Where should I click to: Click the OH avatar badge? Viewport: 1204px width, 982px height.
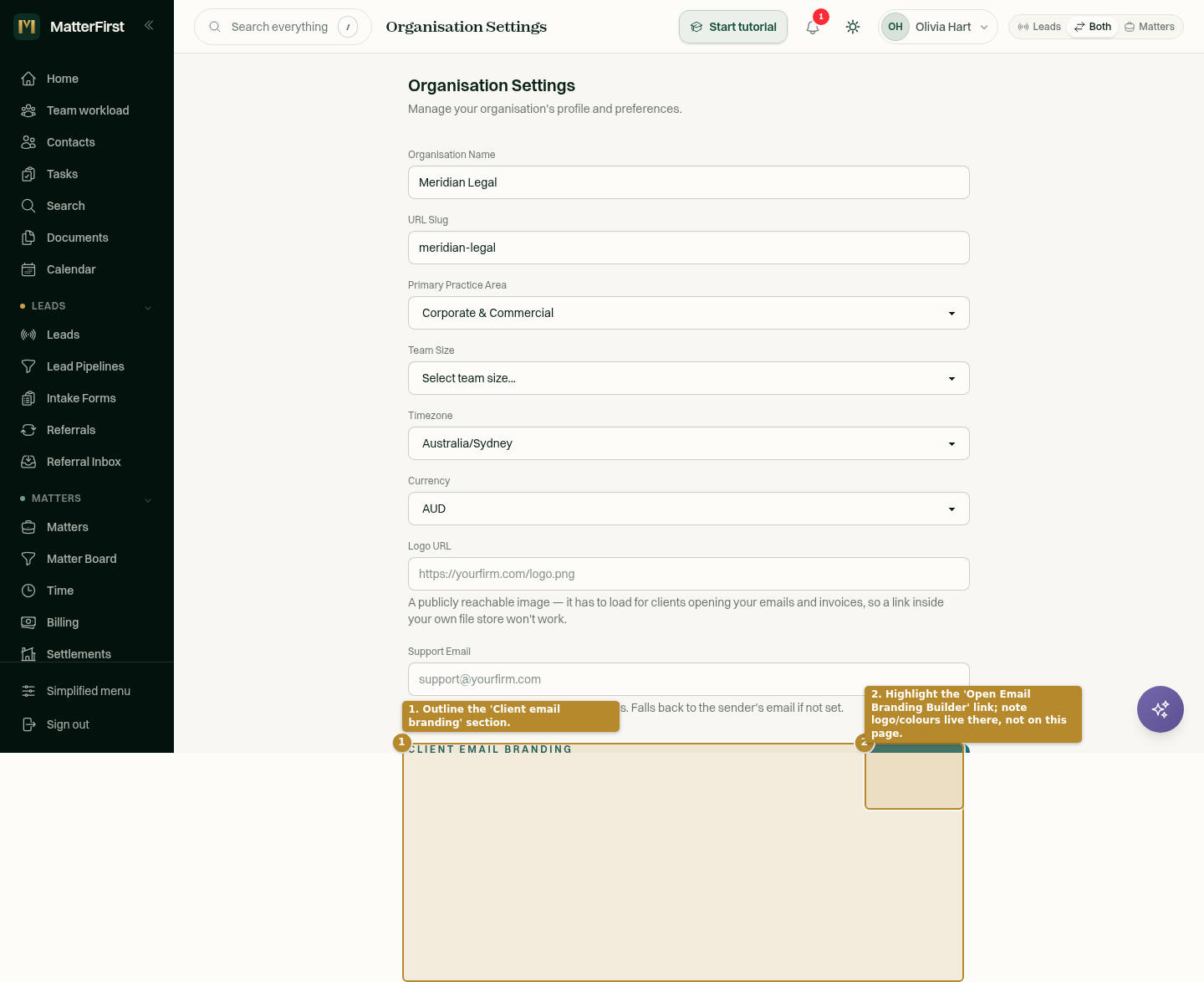(x=895, y=27)
